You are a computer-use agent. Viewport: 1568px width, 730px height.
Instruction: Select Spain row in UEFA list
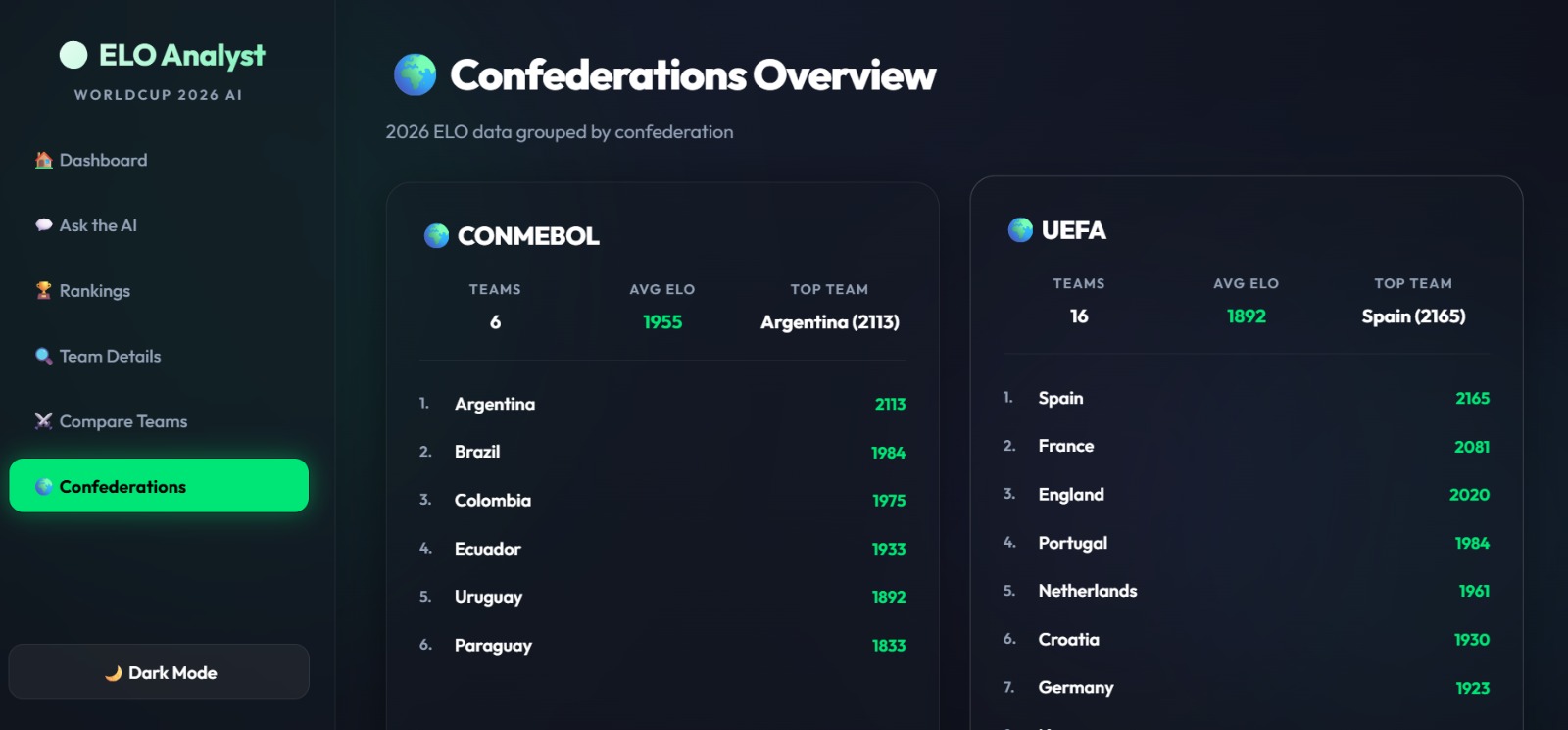click(x=1246, y=398)
